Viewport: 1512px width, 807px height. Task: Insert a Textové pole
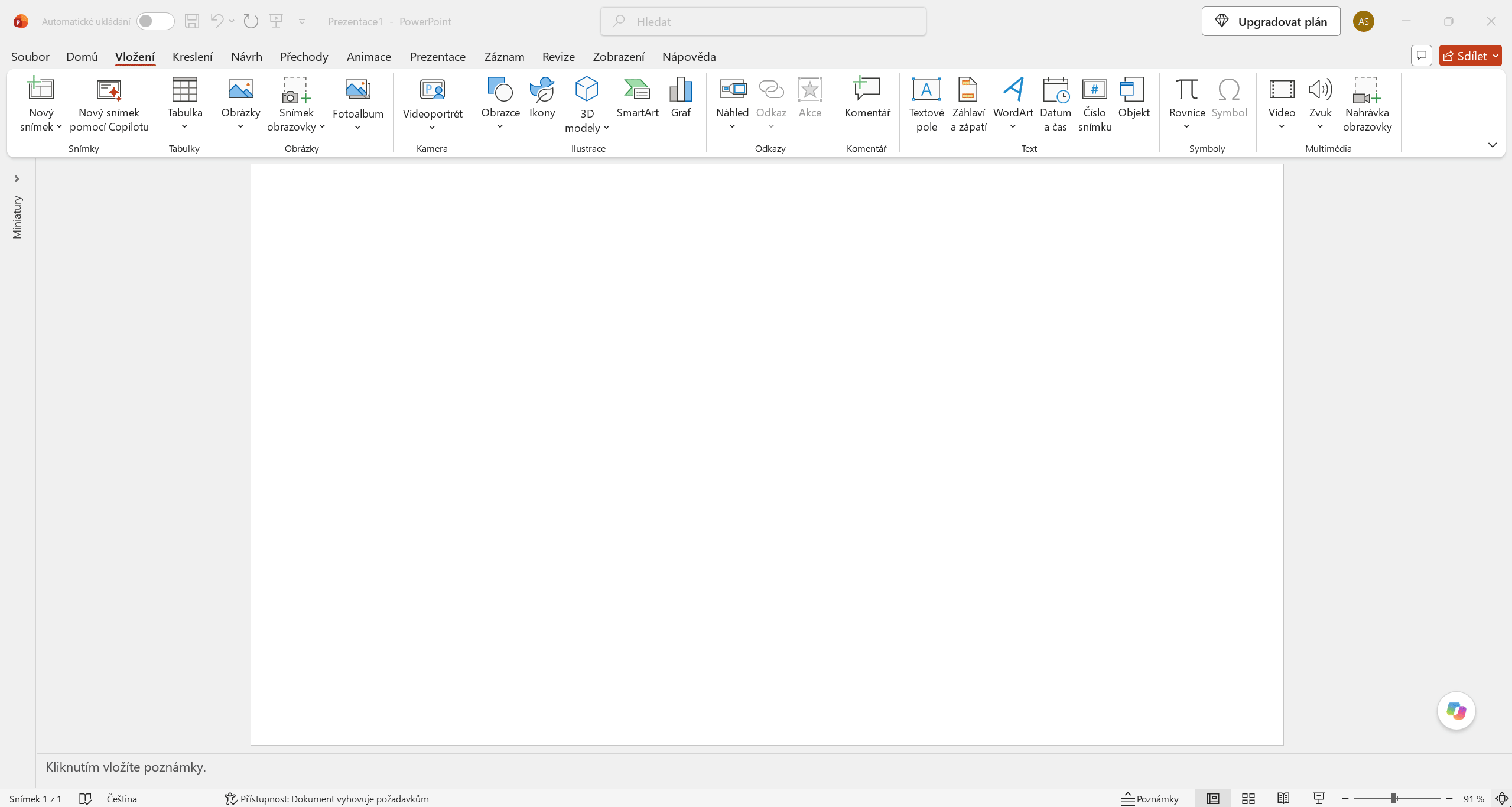(926, 105)
